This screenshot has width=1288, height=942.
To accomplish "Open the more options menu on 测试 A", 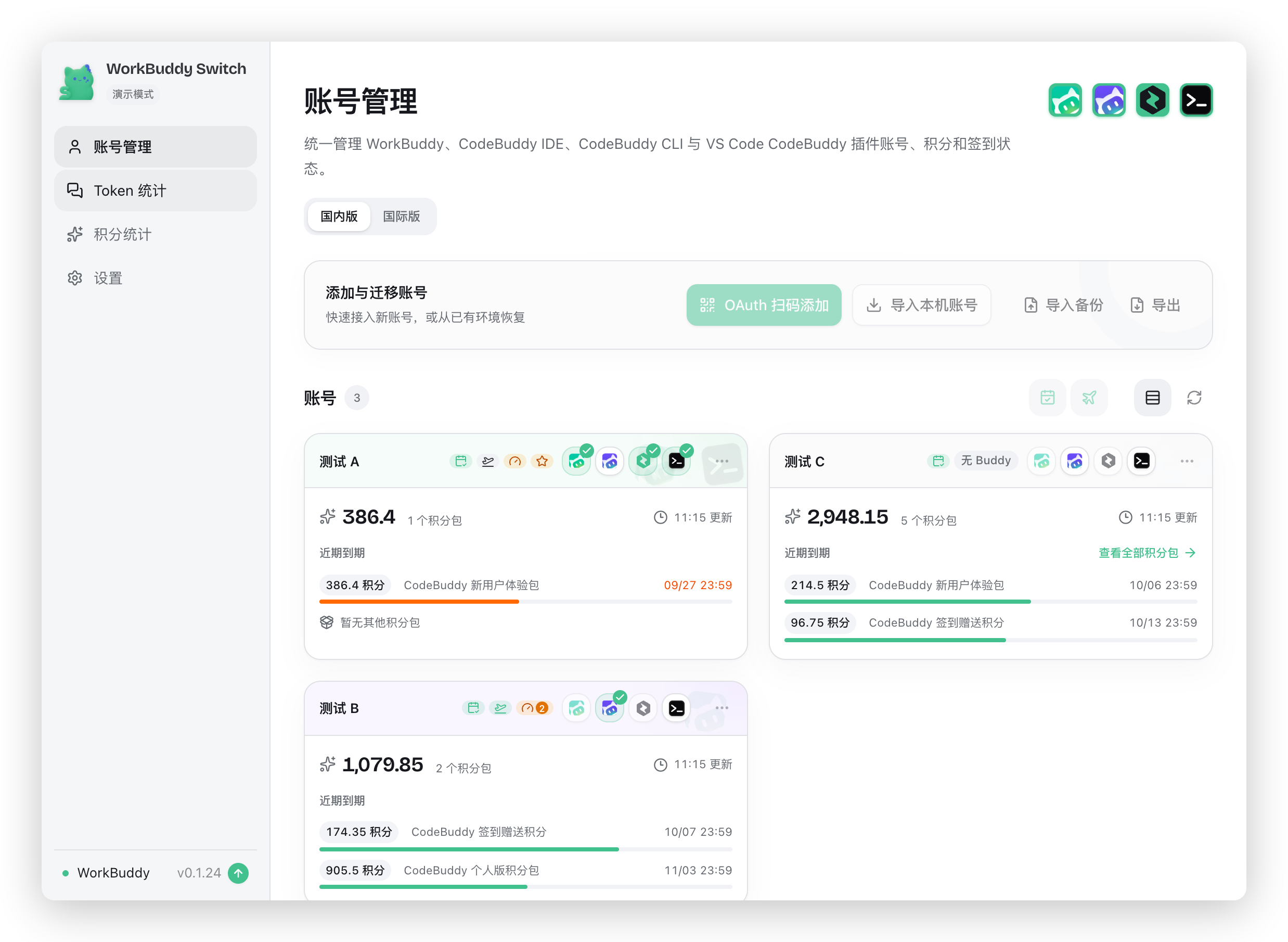I will coord(722,461).
